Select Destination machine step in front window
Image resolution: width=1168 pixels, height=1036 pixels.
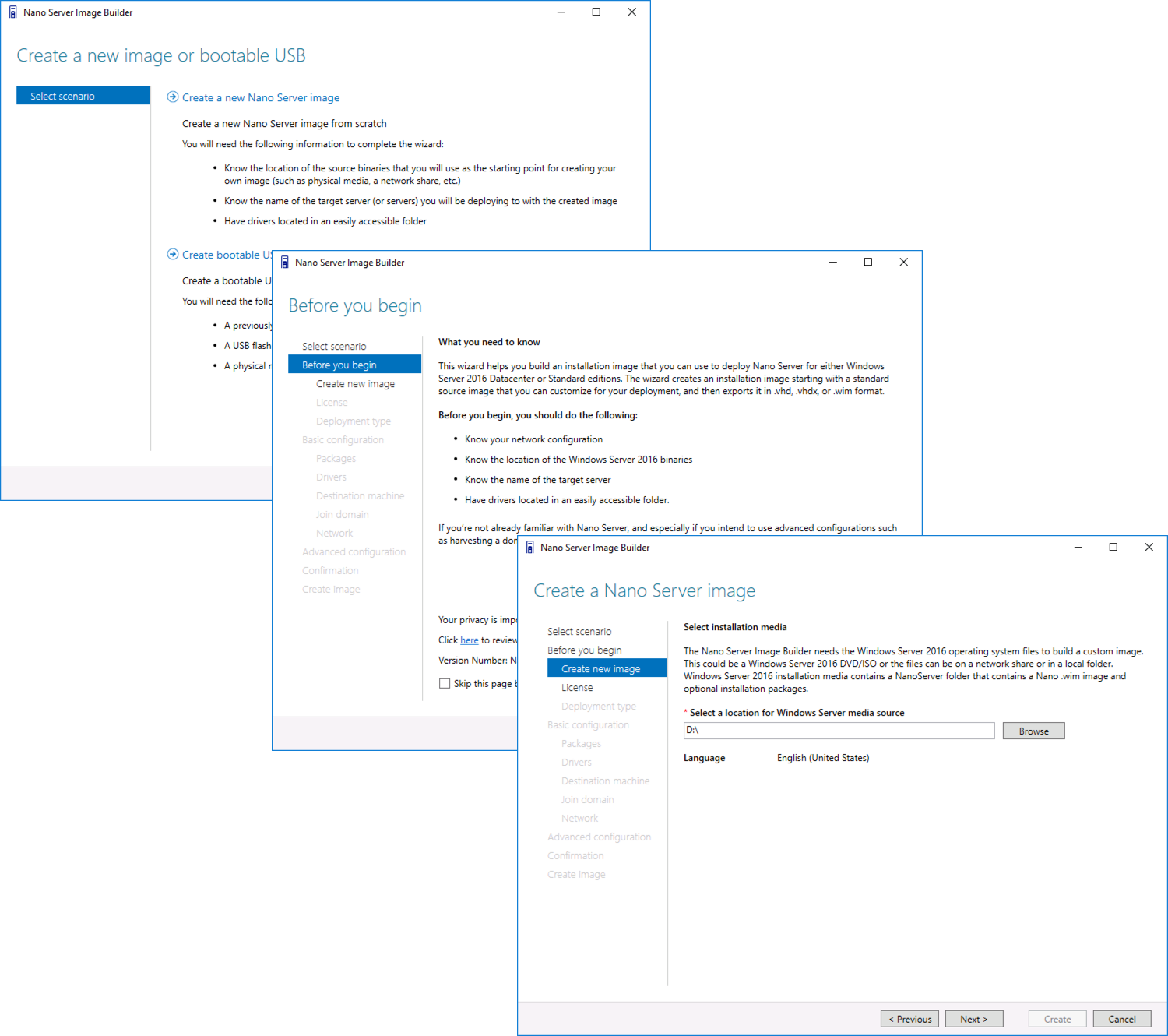pos(605,781)
